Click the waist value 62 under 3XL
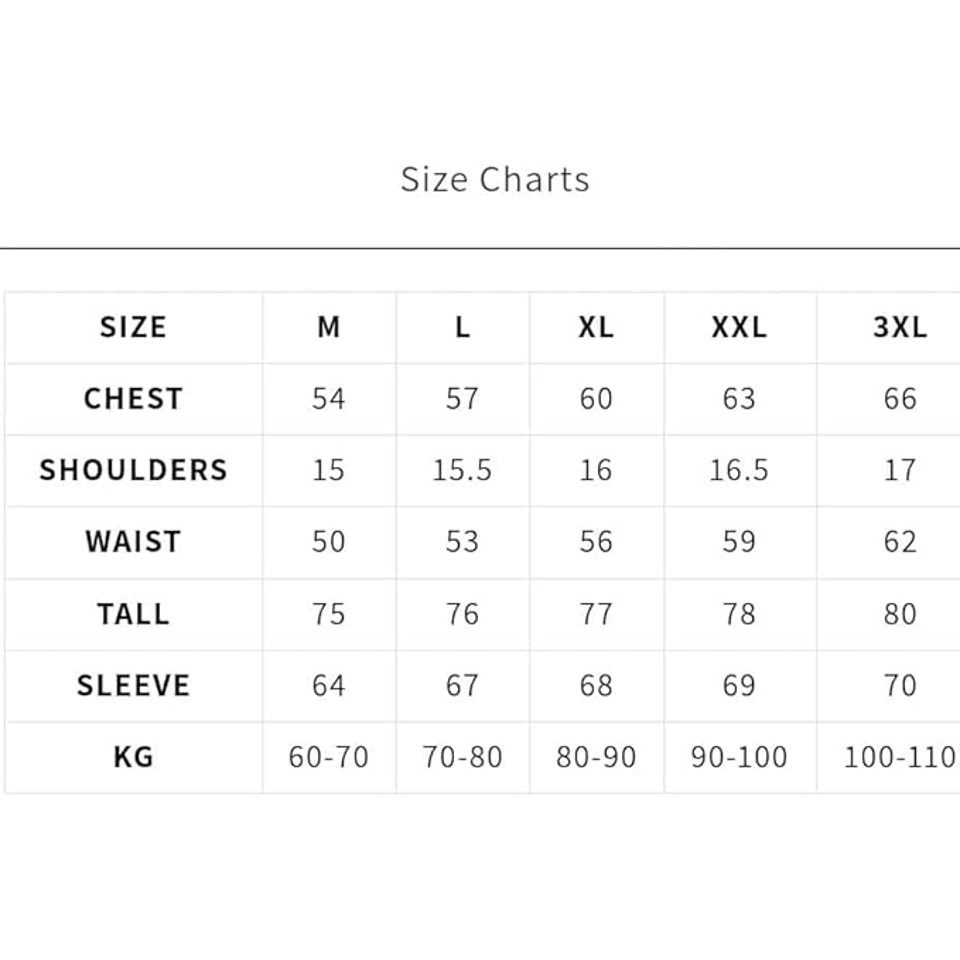The width and height of the screenshot is (960, 960). point(900,542)
